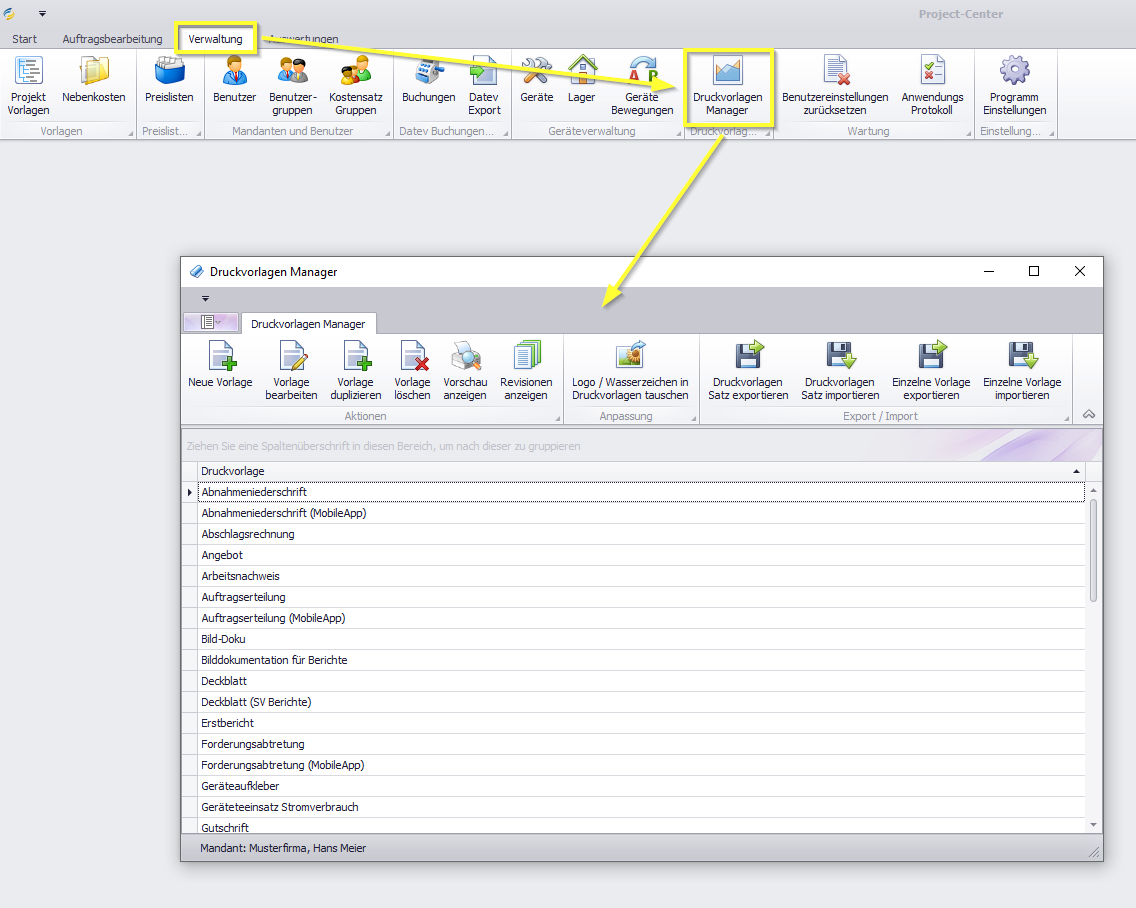Click Einzelne Vorlage importieren icon

[1022, 357]
